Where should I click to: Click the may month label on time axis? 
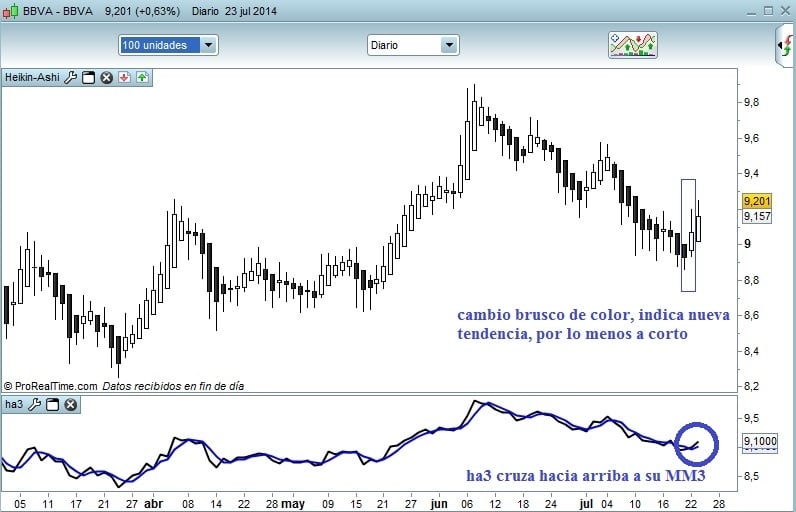tap(293, 504)
